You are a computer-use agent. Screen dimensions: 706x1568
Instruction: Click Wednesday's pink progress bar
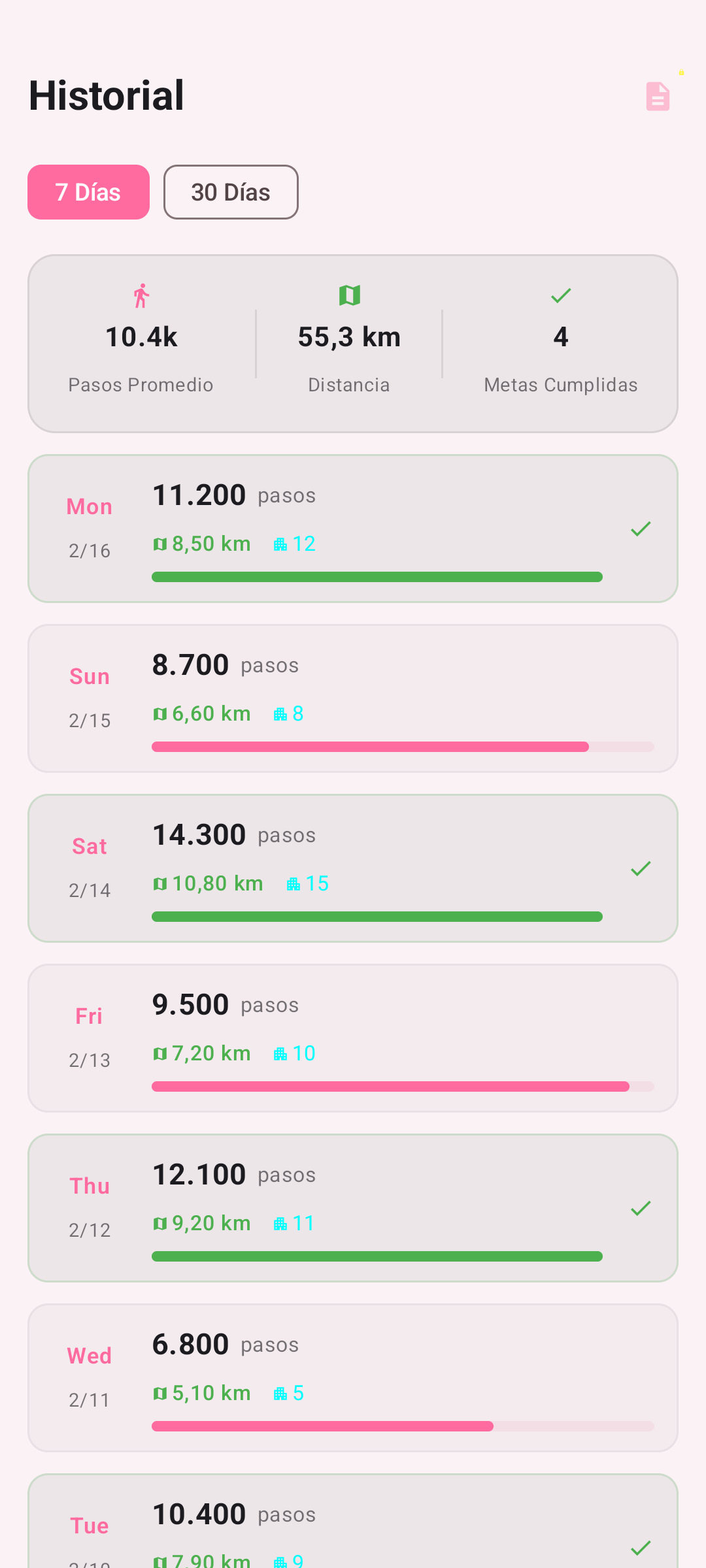click(323, 1426)
